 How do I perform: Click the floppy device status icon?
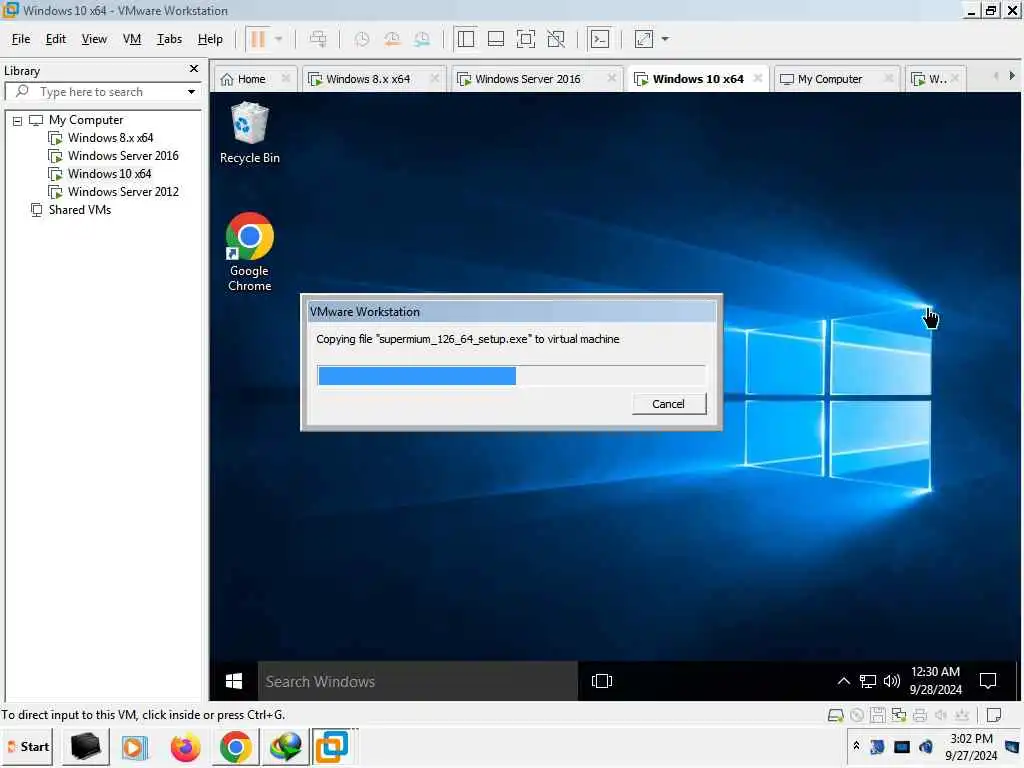click(878, 716)
